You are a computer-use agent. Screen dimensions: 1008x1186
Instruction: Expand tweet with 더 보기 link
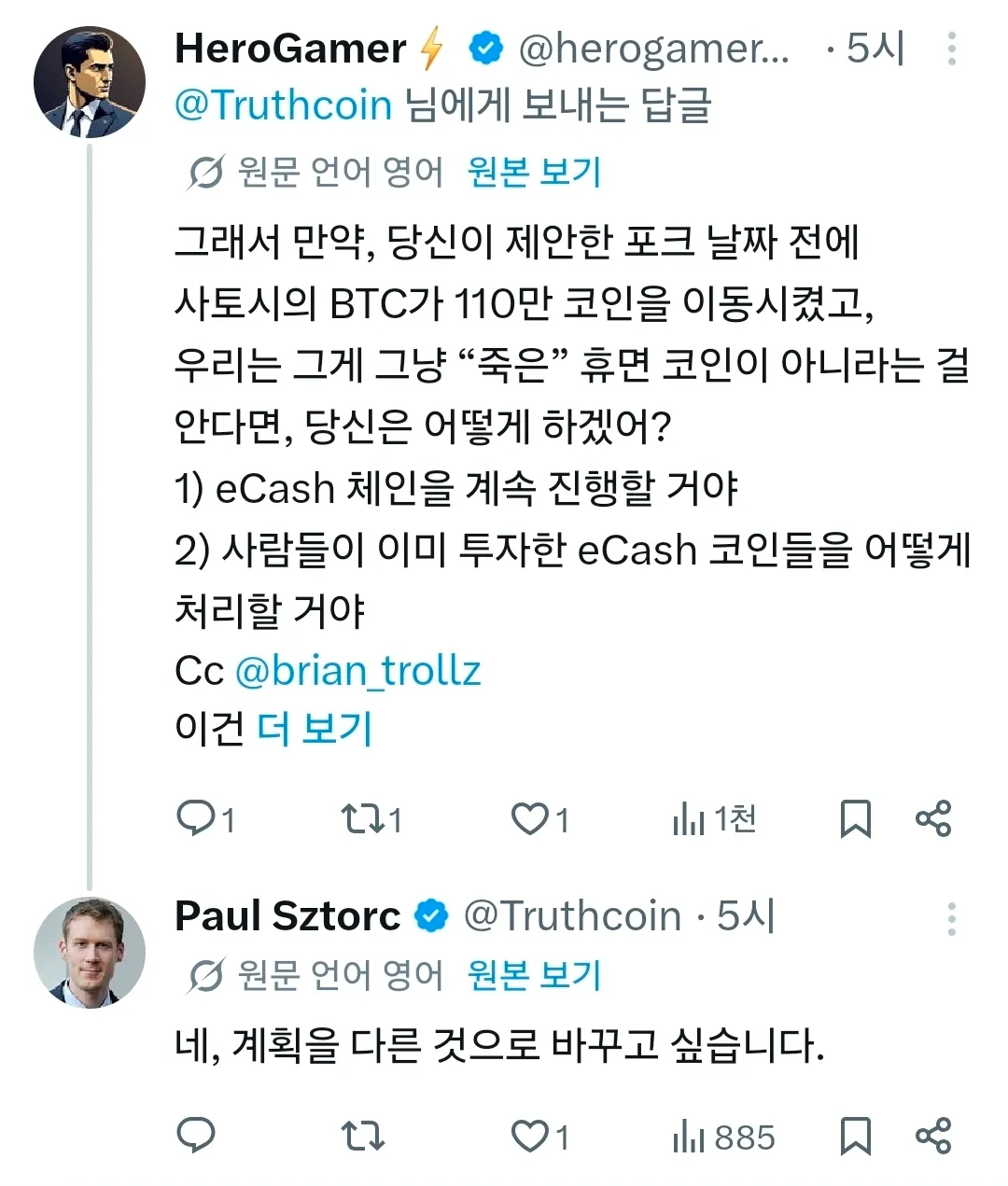[x=315, y=729]
